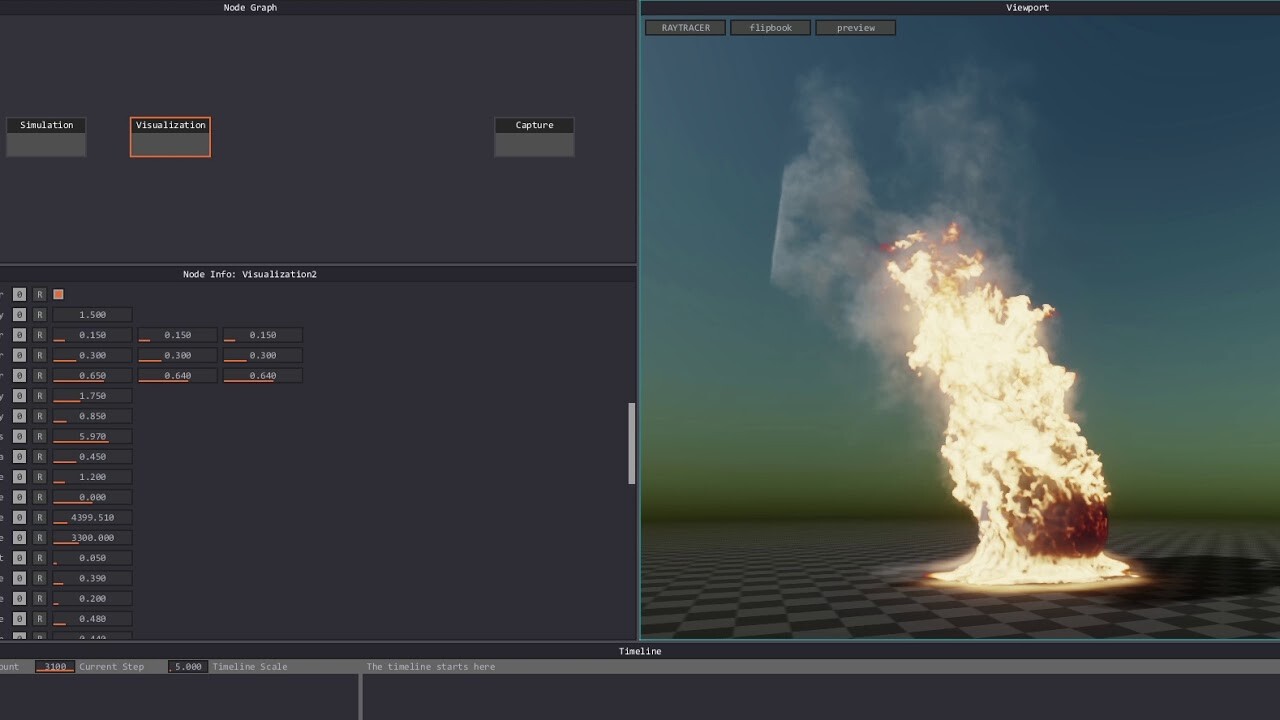This screenshot has width=1280, height=720.
Task: Toggle the 0 button beside the 0.480 value
Action: point(18,618)
